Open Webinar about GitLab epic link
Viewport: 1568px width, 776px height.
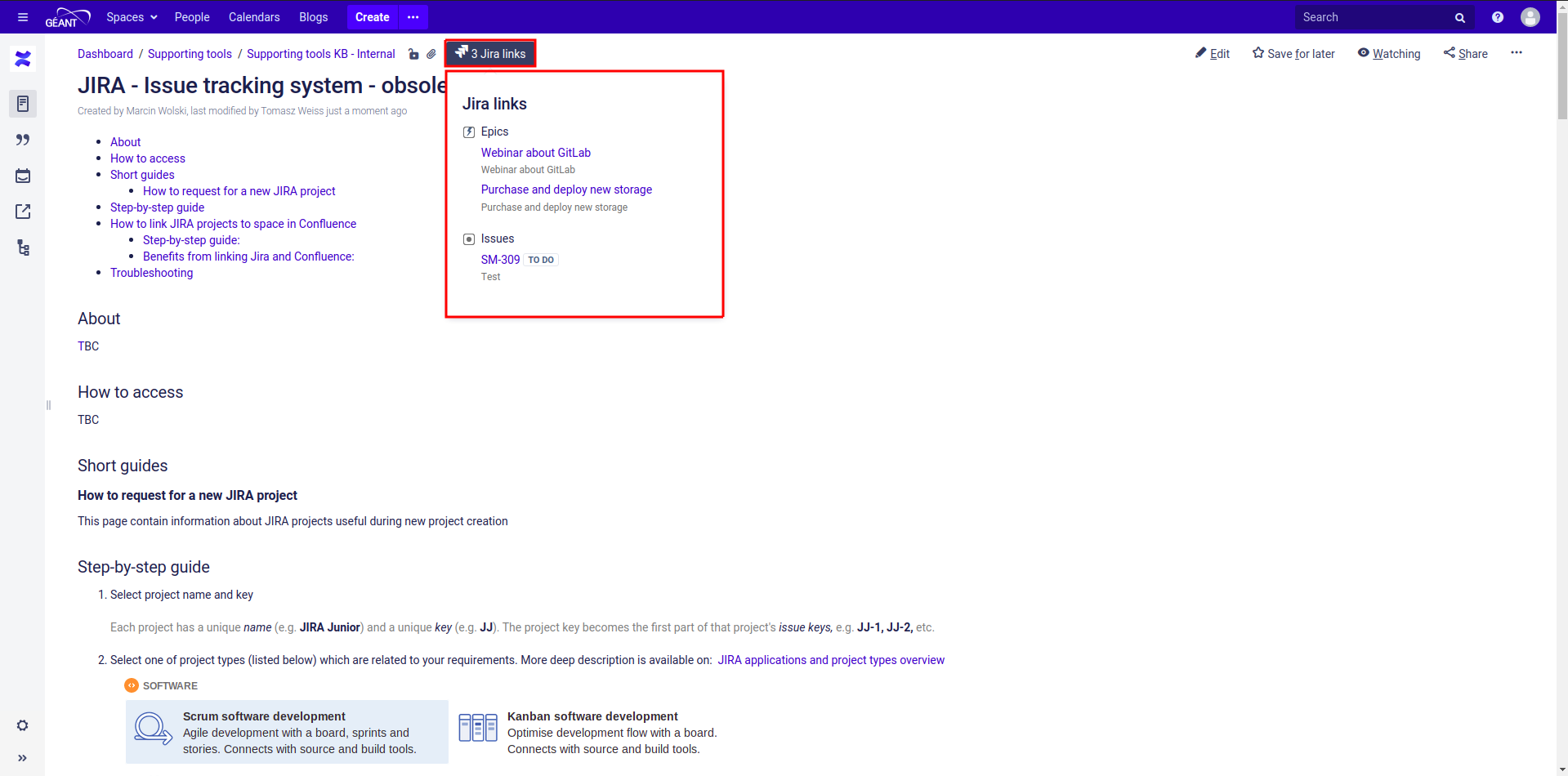click(535, 153)
